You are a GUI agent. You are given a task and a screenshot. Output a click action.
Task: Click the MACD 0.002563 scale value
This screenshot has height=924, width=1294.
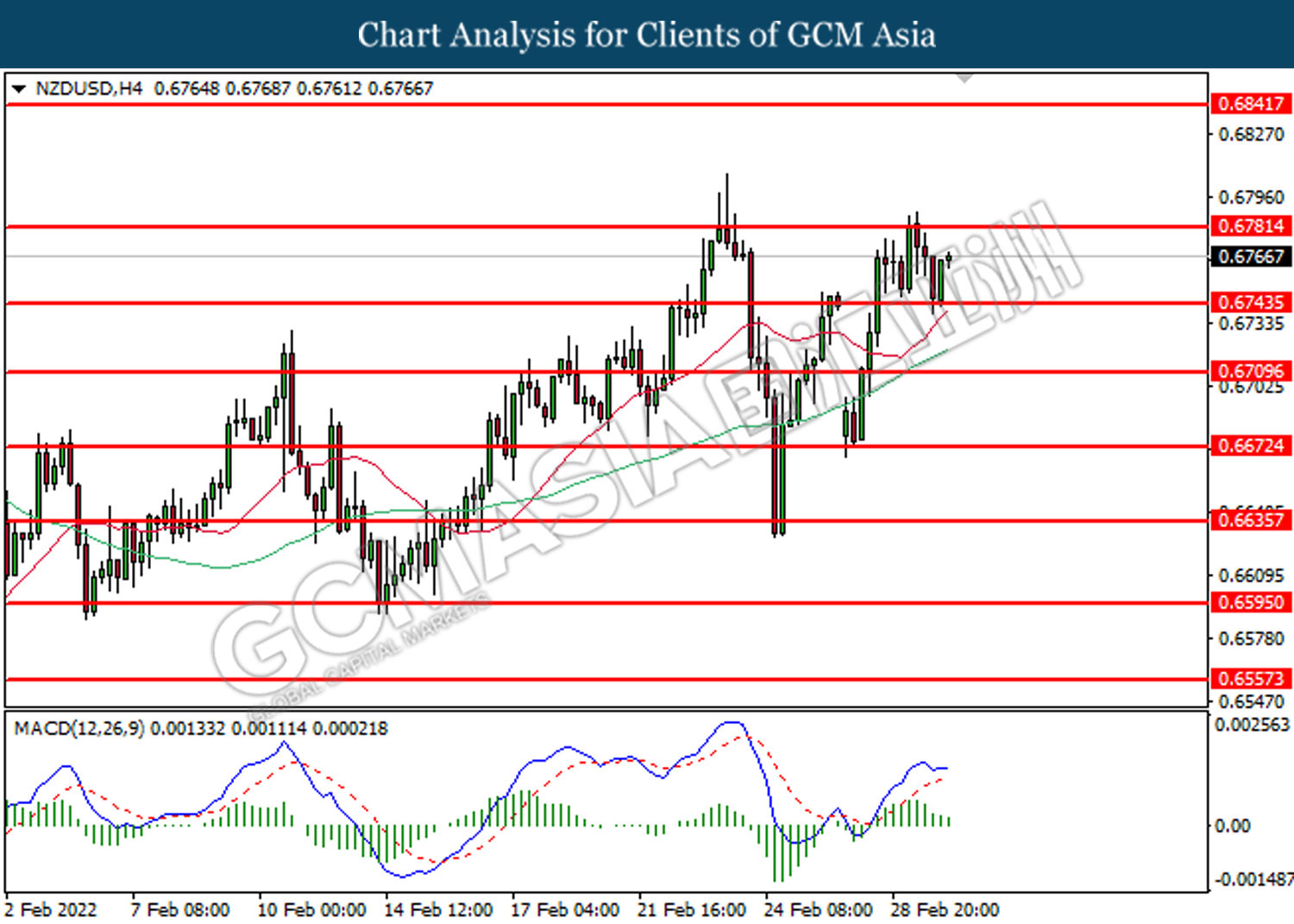click(x=1253, y=726)
